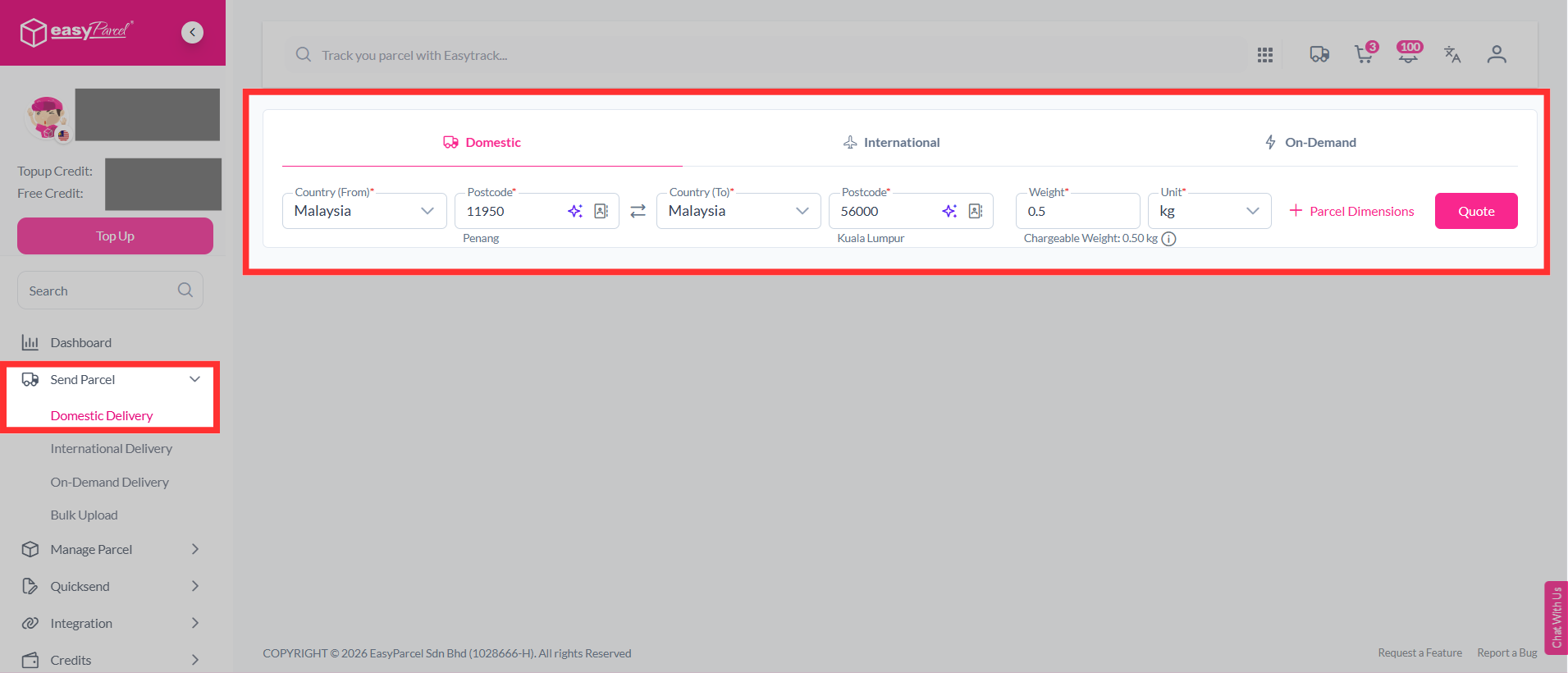Open the Integration menu item

[81, 623]
